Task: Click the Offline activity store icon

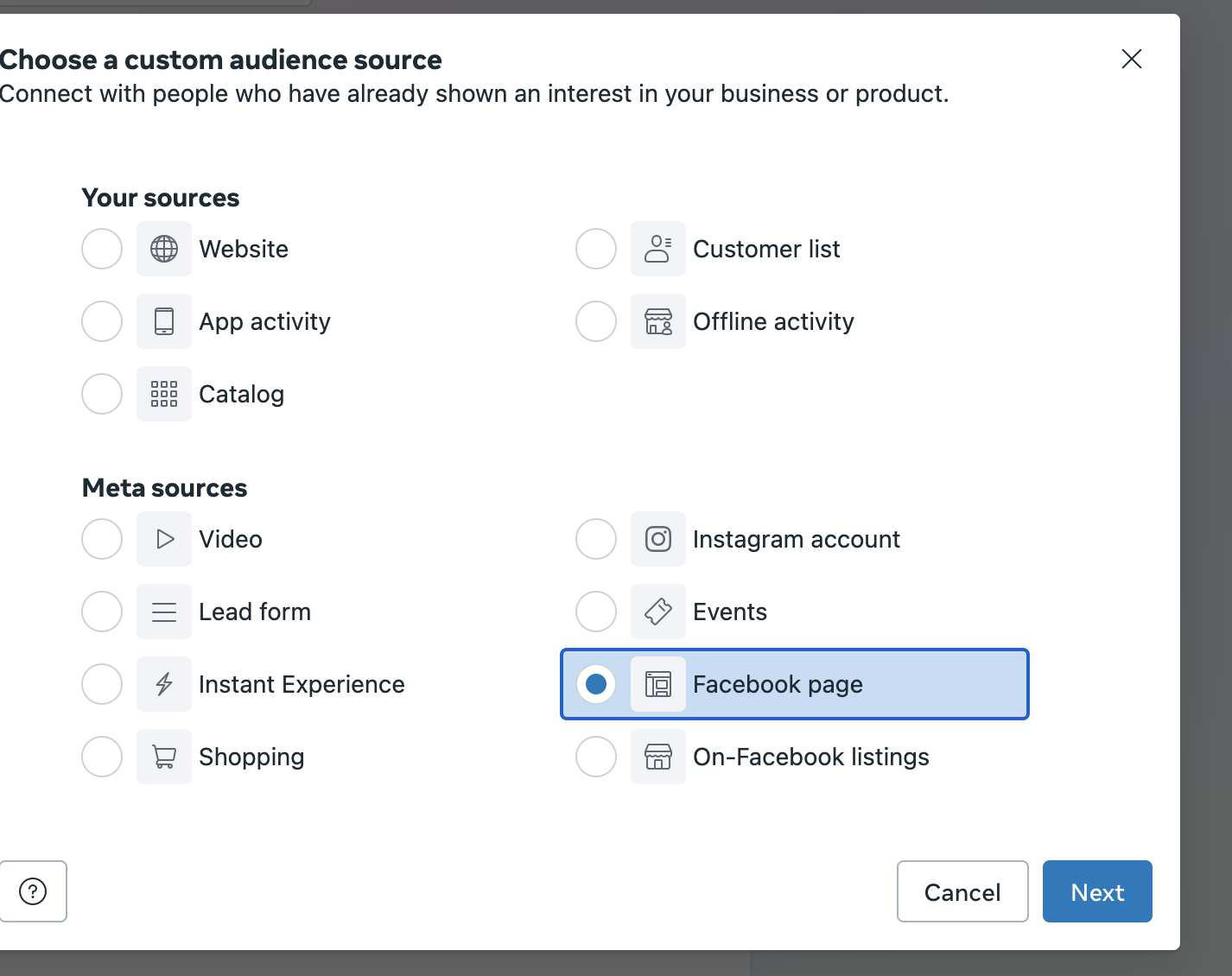Action: [x=657, y=321]
